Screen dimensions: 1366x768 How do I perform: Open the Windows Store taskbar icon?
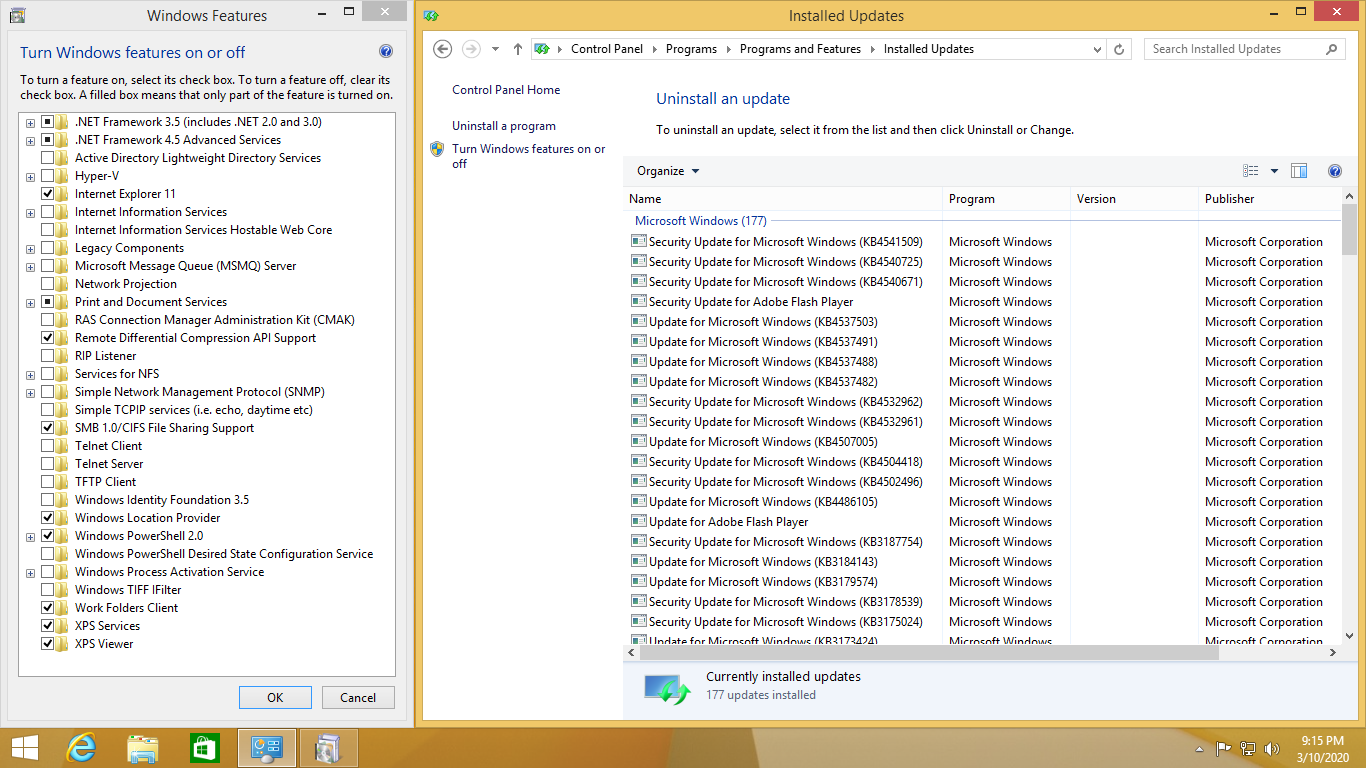[204, 748]
